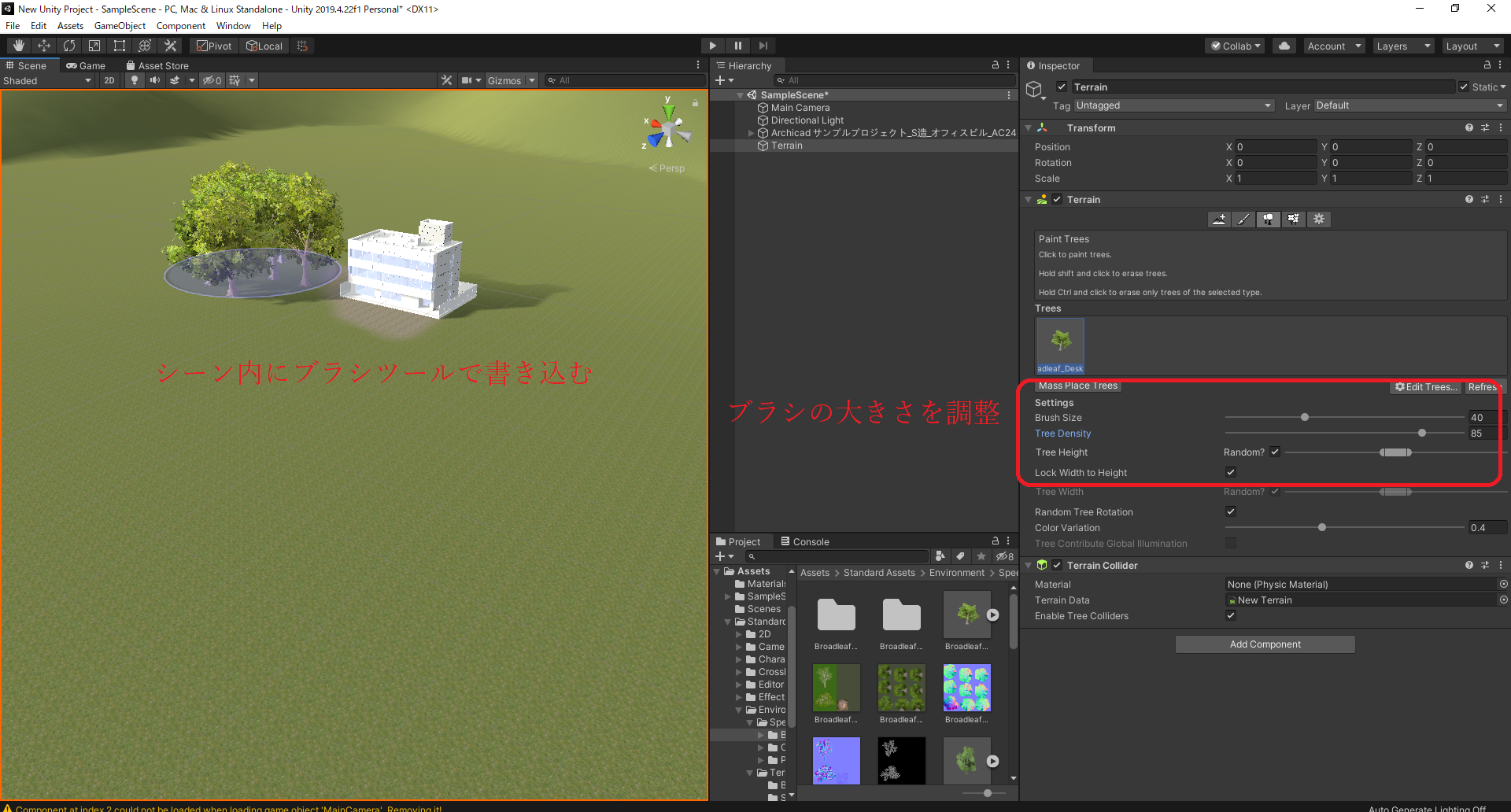Select the Scale tool
Image resolution: width=1511 pixels, height=812 pixels.
pyautogui.click(x=94, y=46)
